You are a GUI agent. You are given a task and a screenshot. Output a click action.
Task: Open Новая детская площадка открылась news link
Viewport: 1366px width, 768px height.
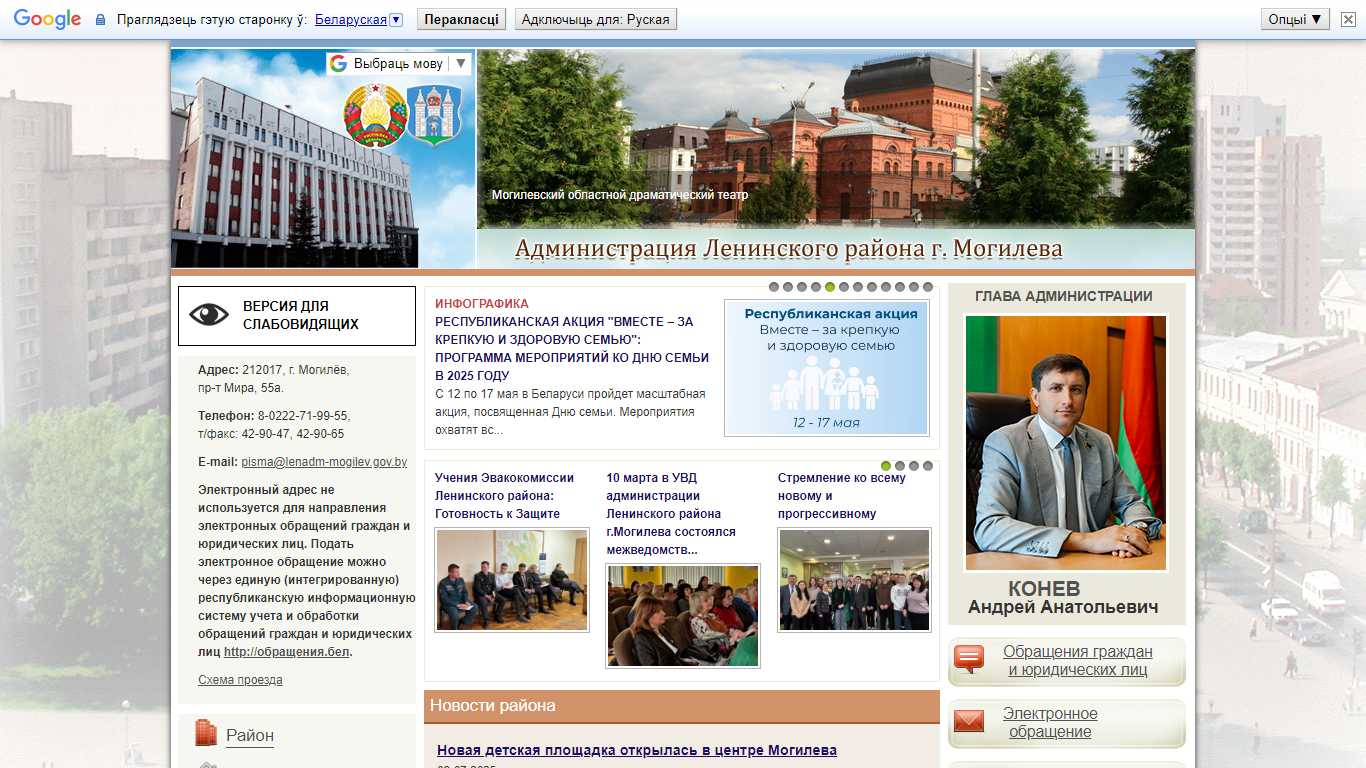click(x=637, y=750)
